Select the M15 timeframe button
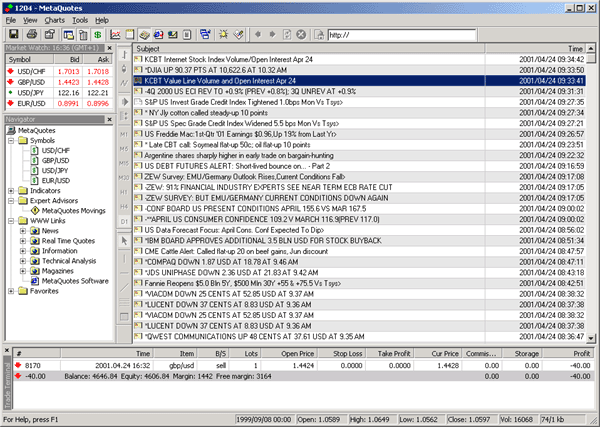The width and height of the screenshot is (600, 427). coord(124,163)
